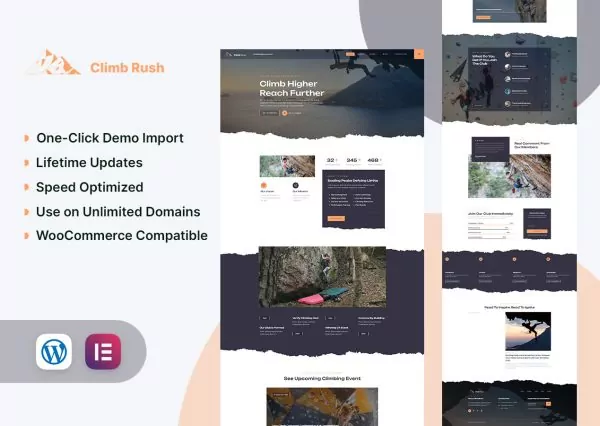The image size is (600, 426).
Task: Click the 32 statistic counter
Action: click(332, 160)
